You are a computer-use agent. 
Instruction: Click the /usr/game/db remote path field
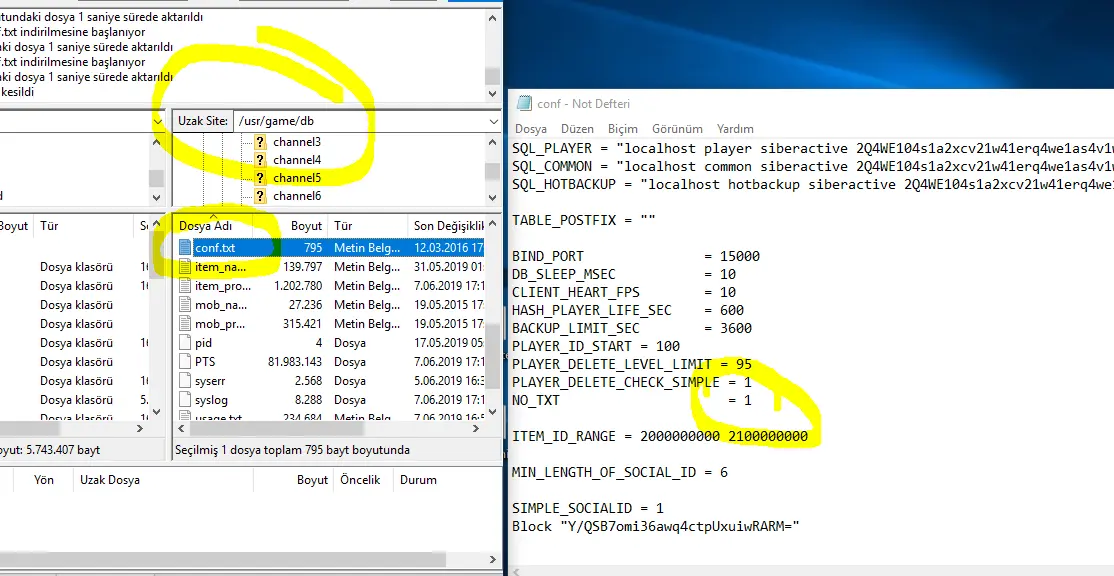pos(358,121)
